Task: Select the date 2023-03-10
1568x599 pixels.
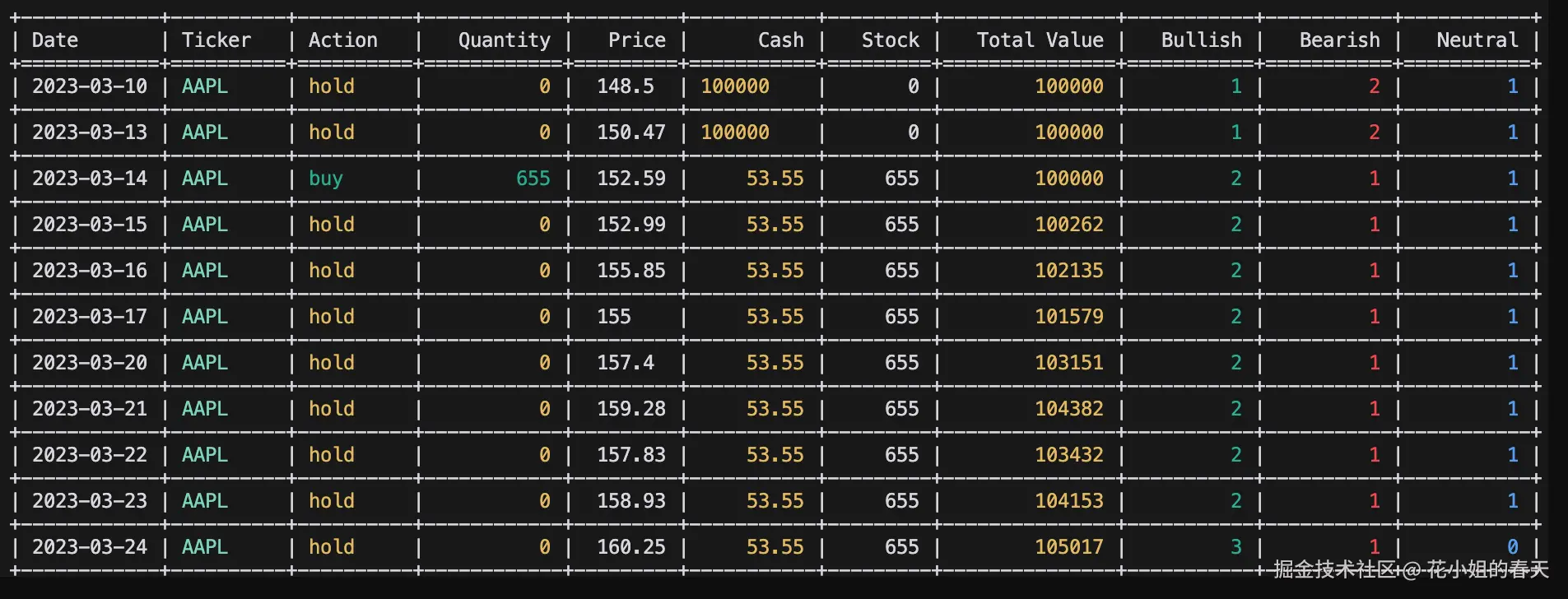Action: click(x=90, y=86)
